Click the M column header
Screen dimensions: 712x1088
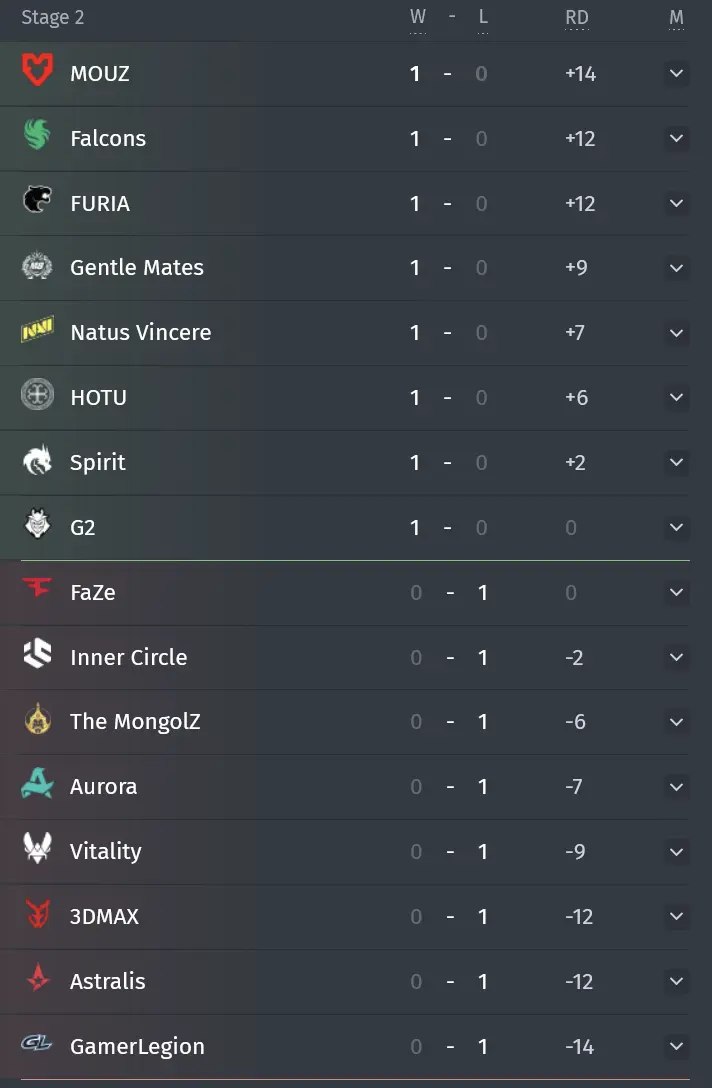tap(676, 17)
